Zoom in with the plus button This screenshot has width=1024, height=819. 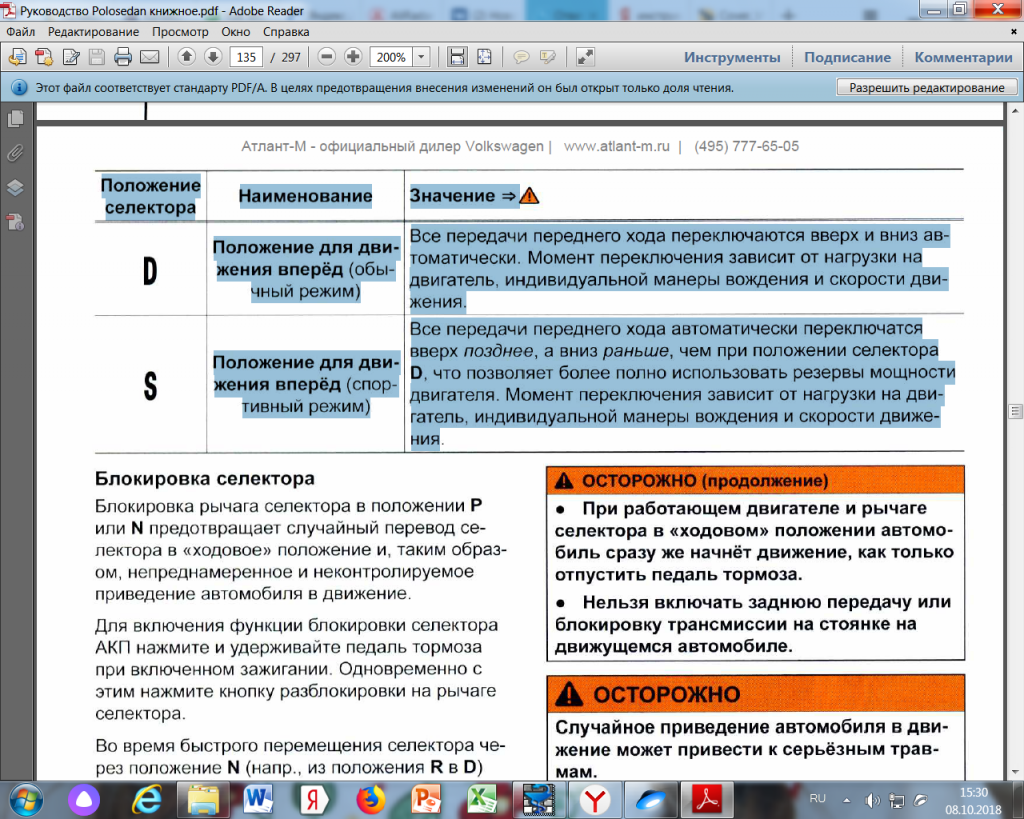coord(353,57)
